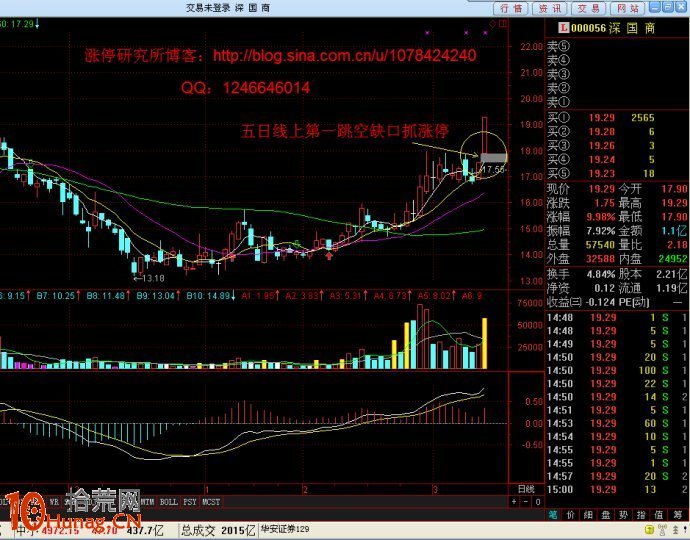Switch to the 细 (detail) tab
The height and width of the screenshot is (540, 690).
pos(588,515)
